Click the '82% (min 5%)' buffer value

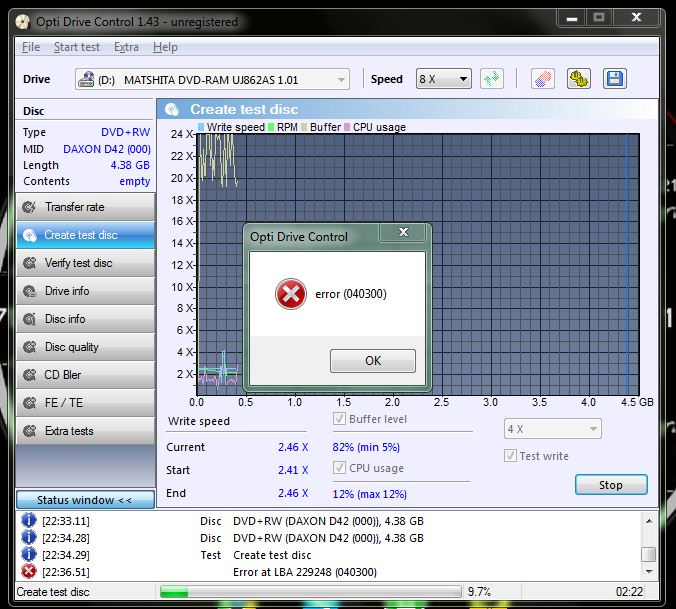tap(366, 447)
